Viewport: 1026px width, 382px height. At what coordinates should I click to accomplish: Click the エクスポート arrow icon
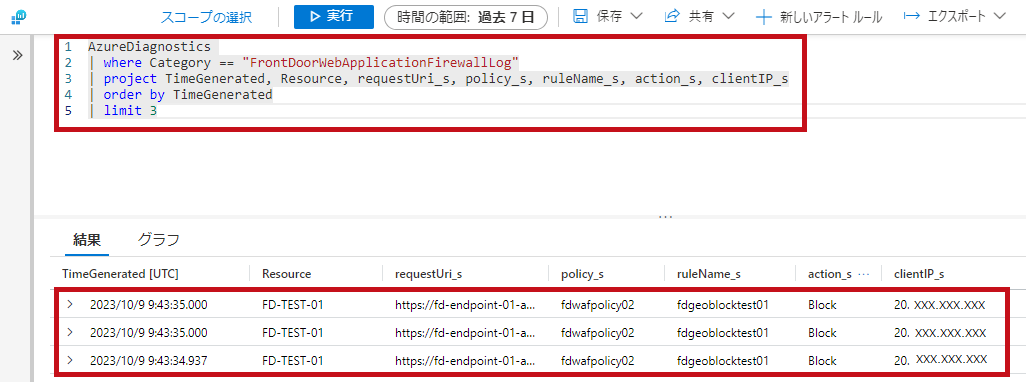pyautogui.click(x=911, y=16)
